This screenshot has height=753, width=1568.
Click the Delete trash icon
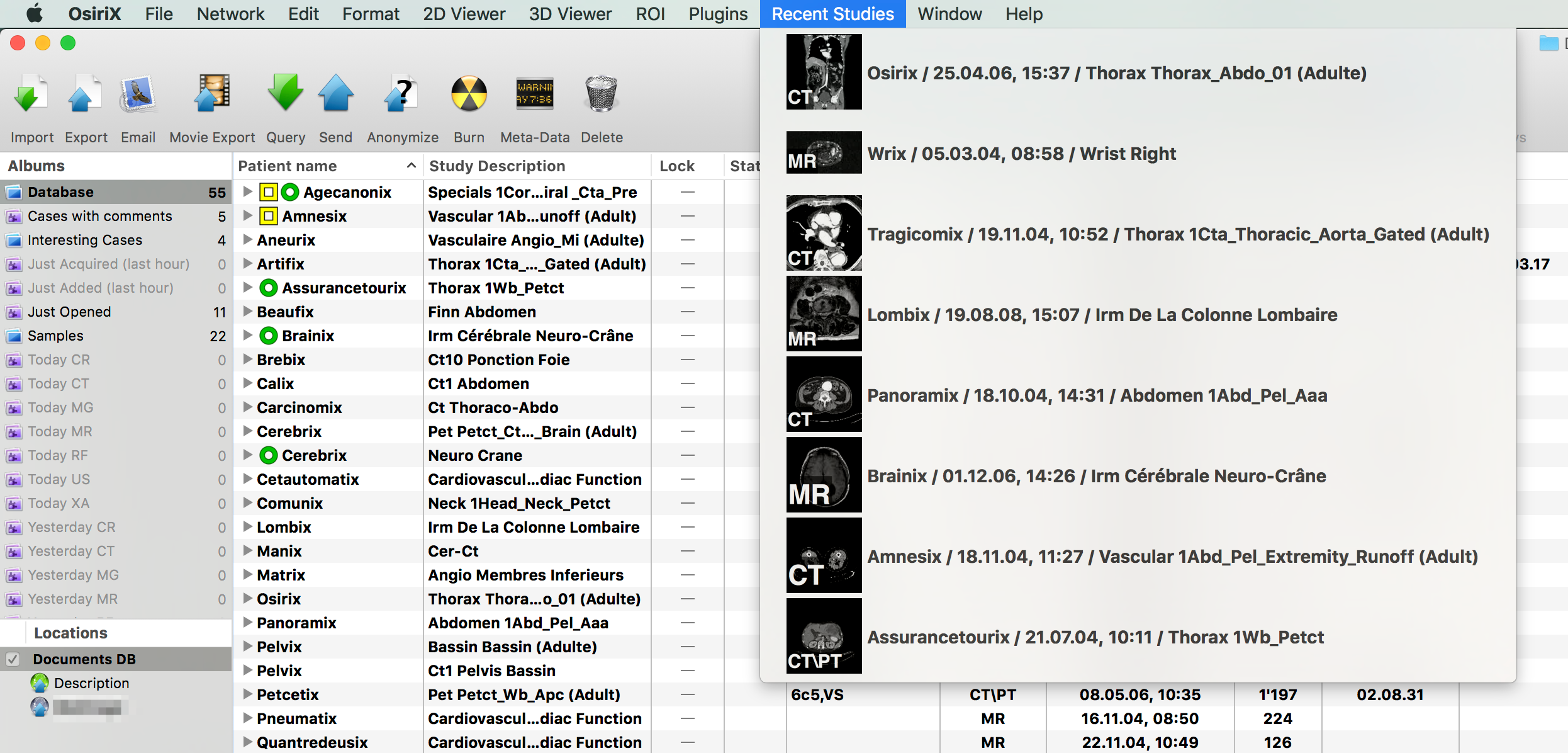[602, 94]
